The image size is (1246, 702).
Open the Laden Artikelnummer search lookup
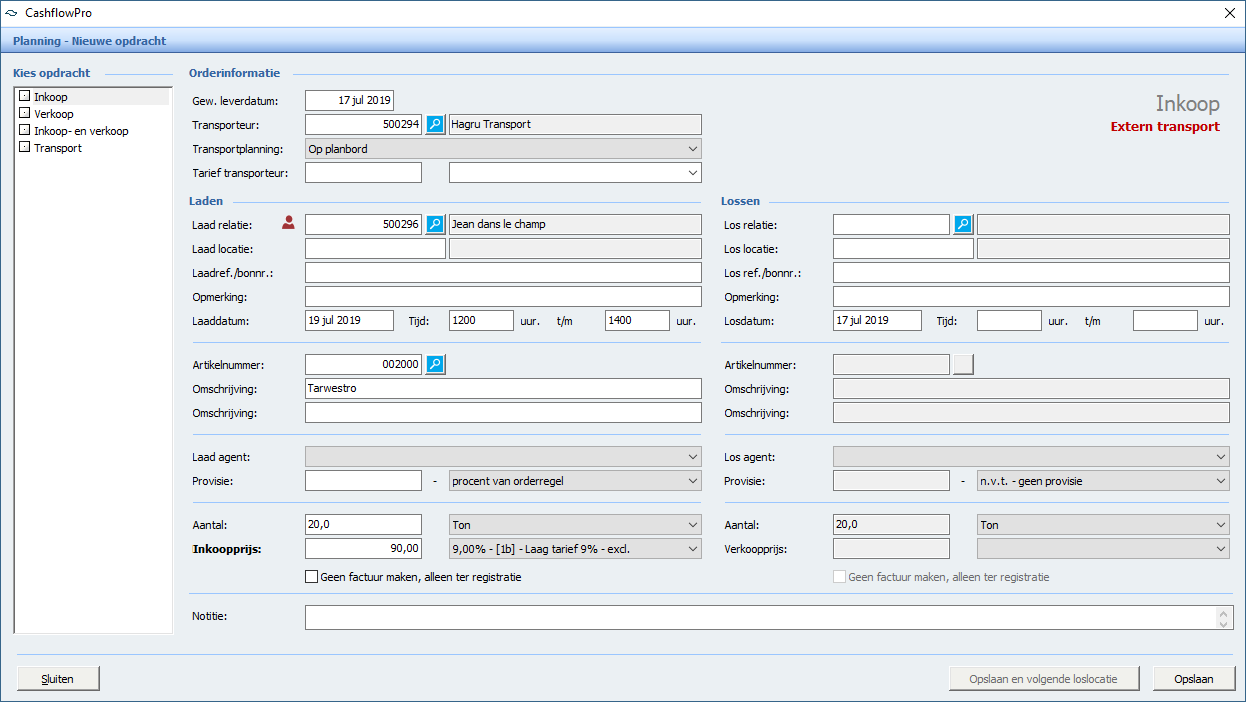pos(435,364)
